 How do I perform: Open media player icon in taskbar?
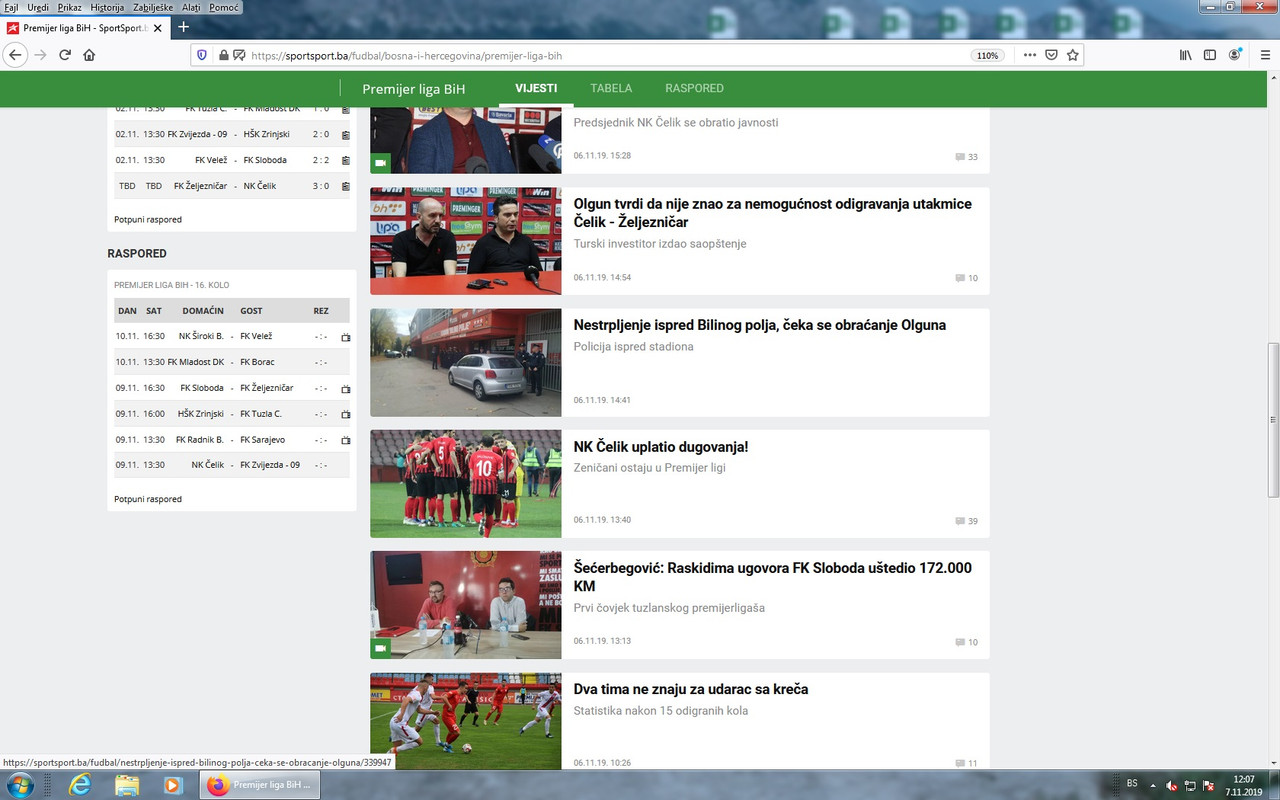tap(173, 785)
